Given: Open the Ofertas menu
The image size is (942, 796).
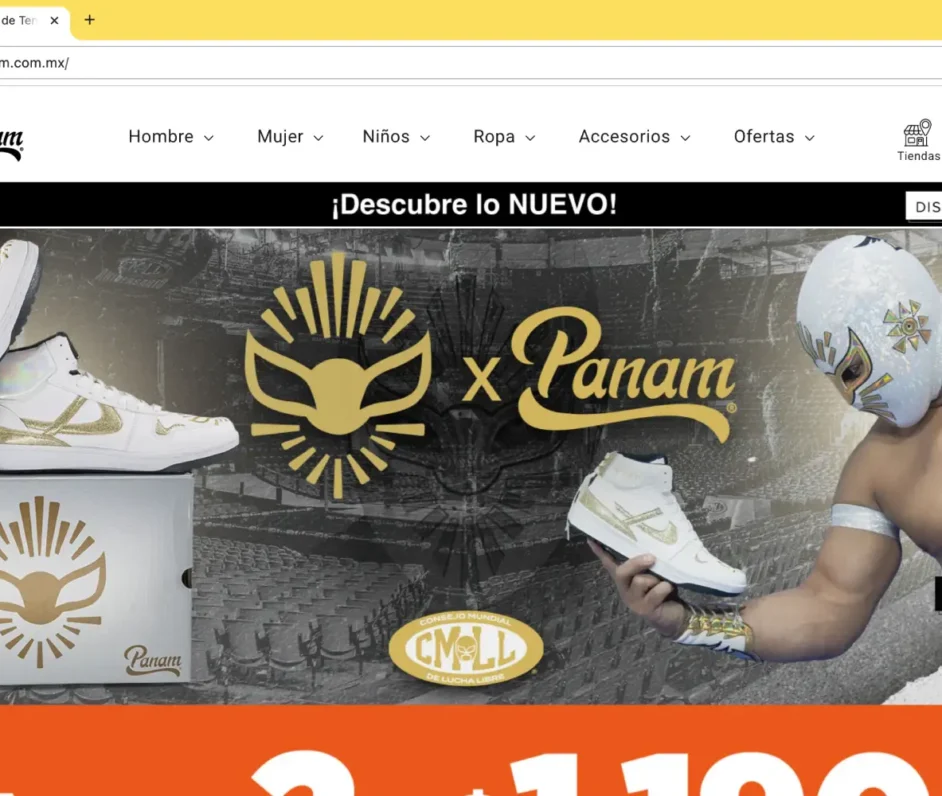Looking at the screenshot, I should [774, 137].
